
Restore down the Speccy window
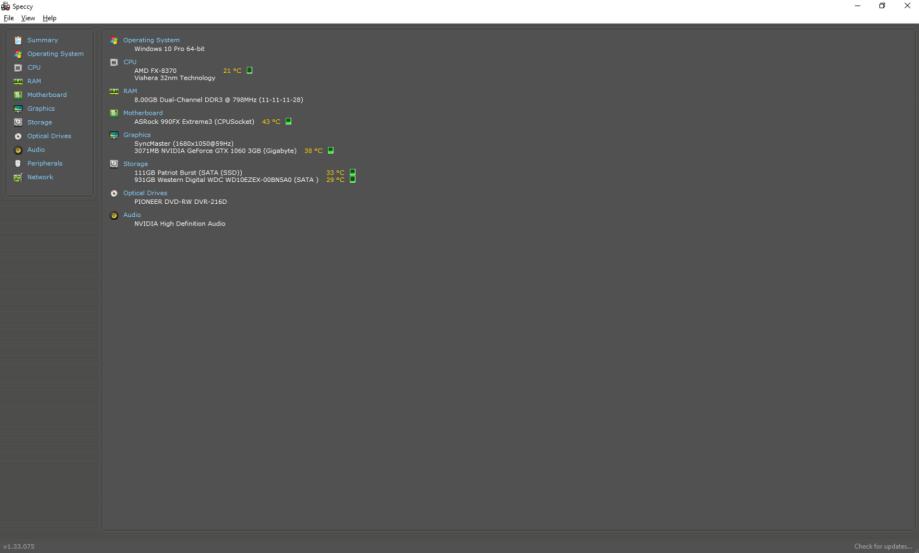[882, 6]
